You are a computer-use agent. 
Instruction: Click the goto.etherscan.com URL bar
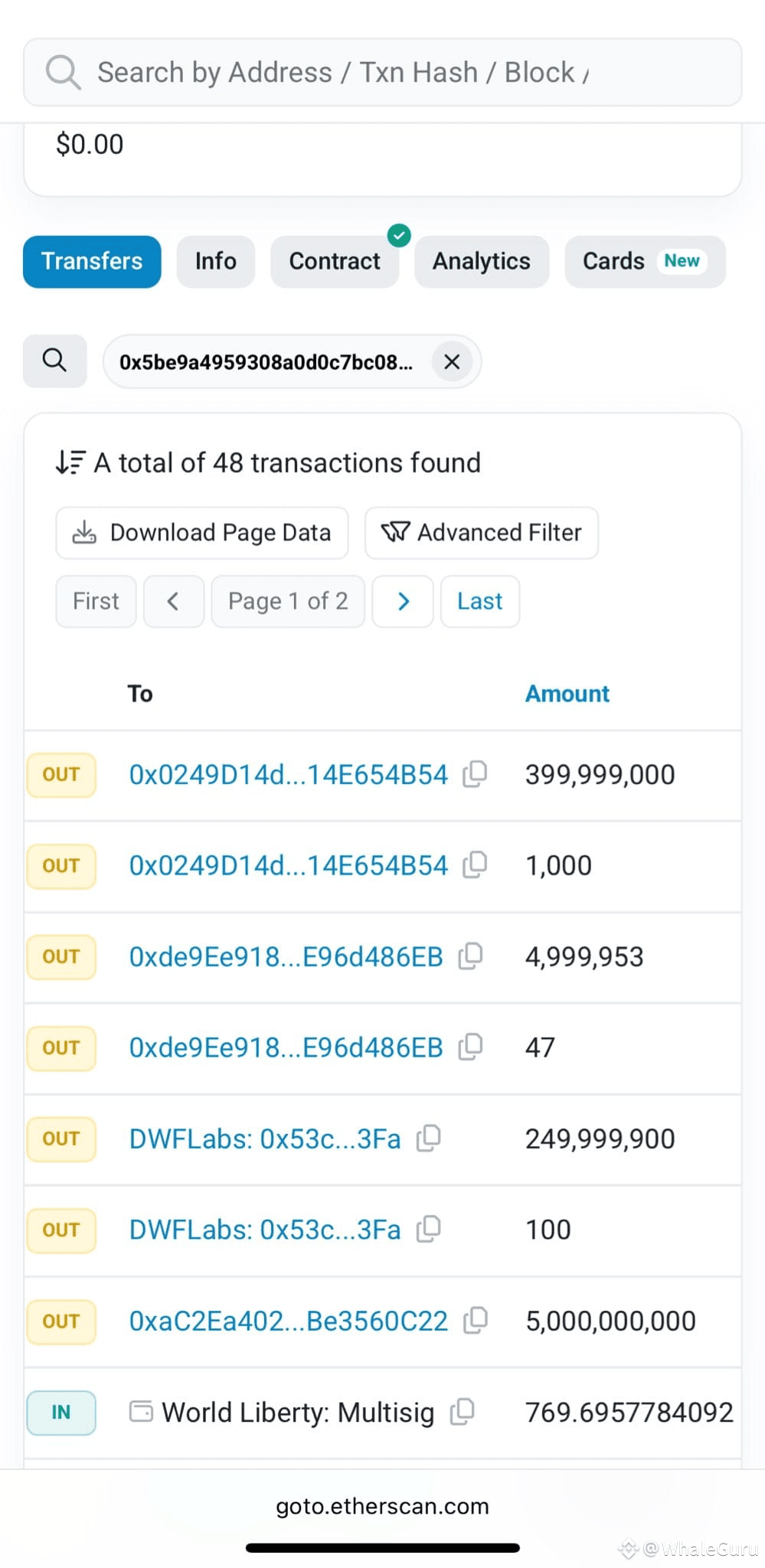(x=382, y=1506)
